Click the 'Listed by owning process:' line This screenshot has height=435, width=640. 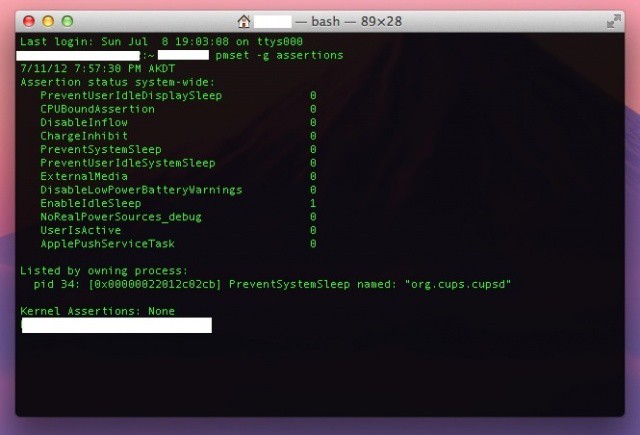[x=104, y=270]
